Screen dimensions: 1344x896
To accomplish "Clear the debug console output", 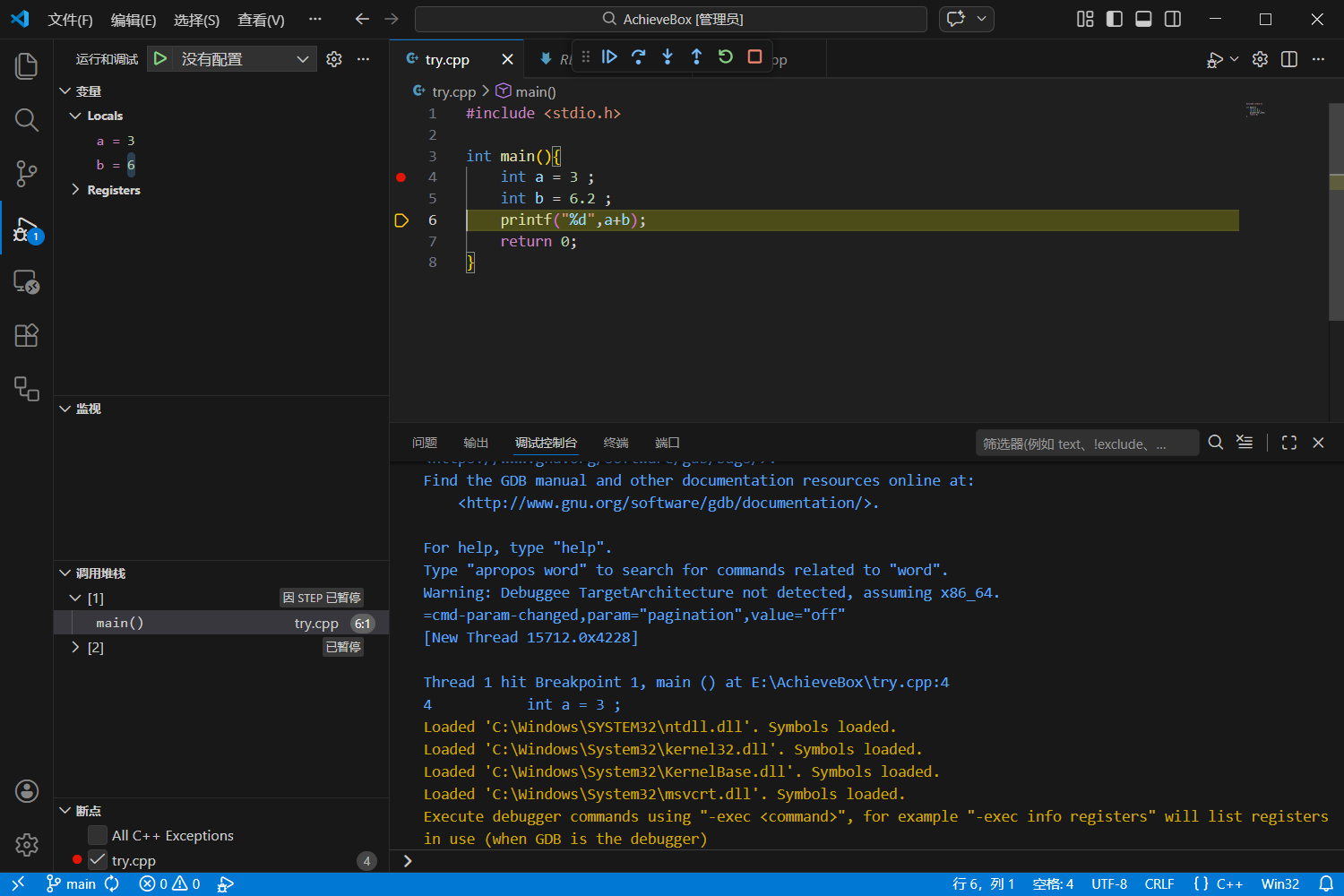I will click(1245, 443).
